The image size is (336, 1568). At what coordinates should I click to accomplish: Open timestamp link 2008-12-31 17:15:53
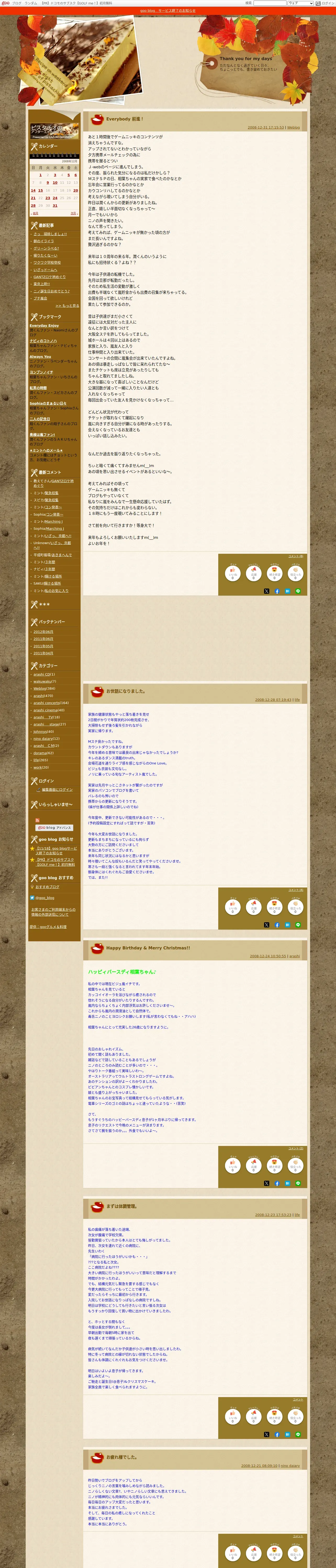pyautogui.click(x=265, y=128)
